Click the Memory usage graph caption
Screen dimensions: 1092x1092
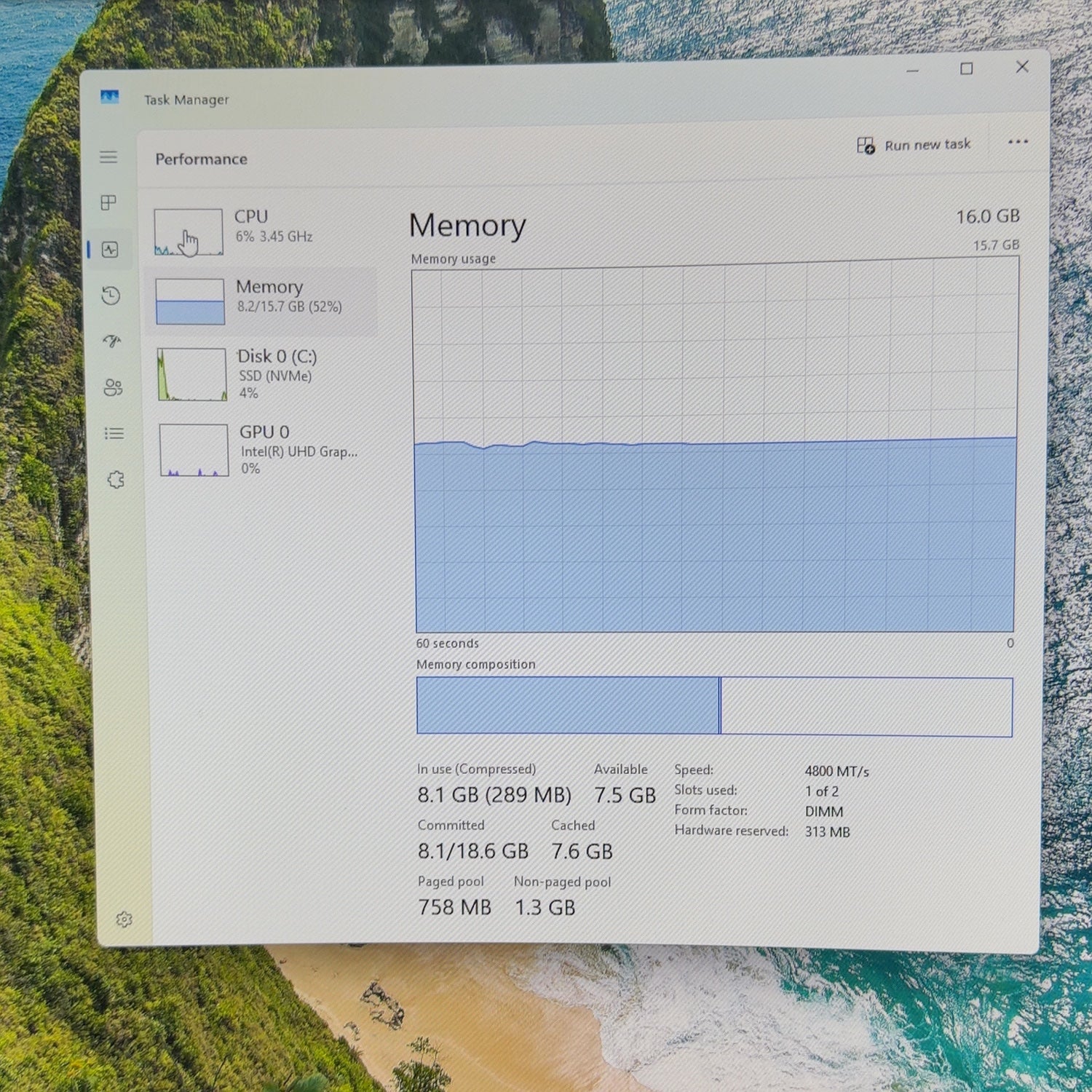[453, 258]
